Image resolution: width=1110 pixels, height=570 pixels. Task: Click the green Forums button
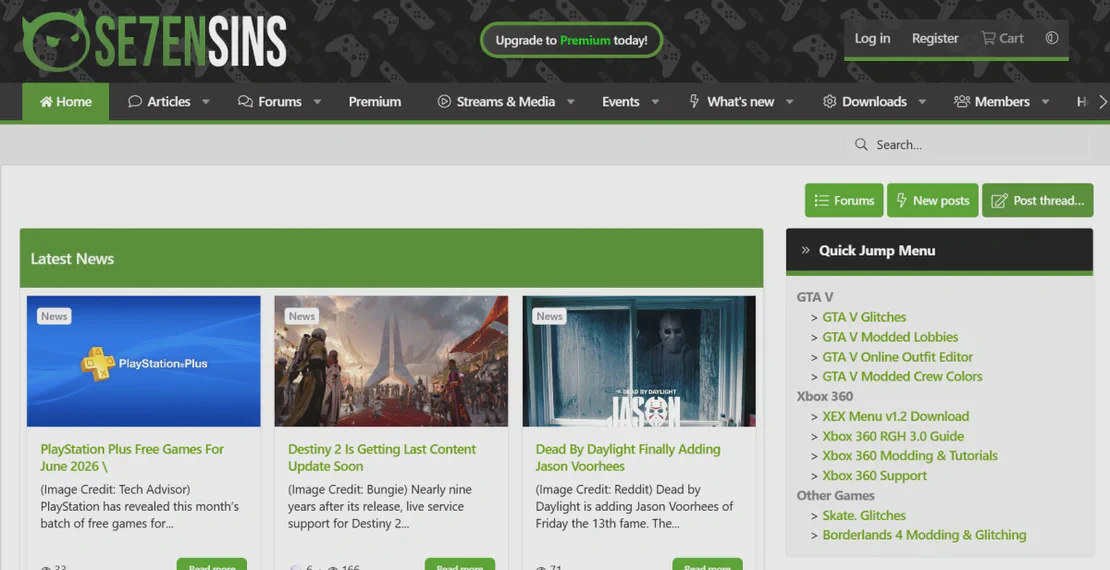pos(844,200)
